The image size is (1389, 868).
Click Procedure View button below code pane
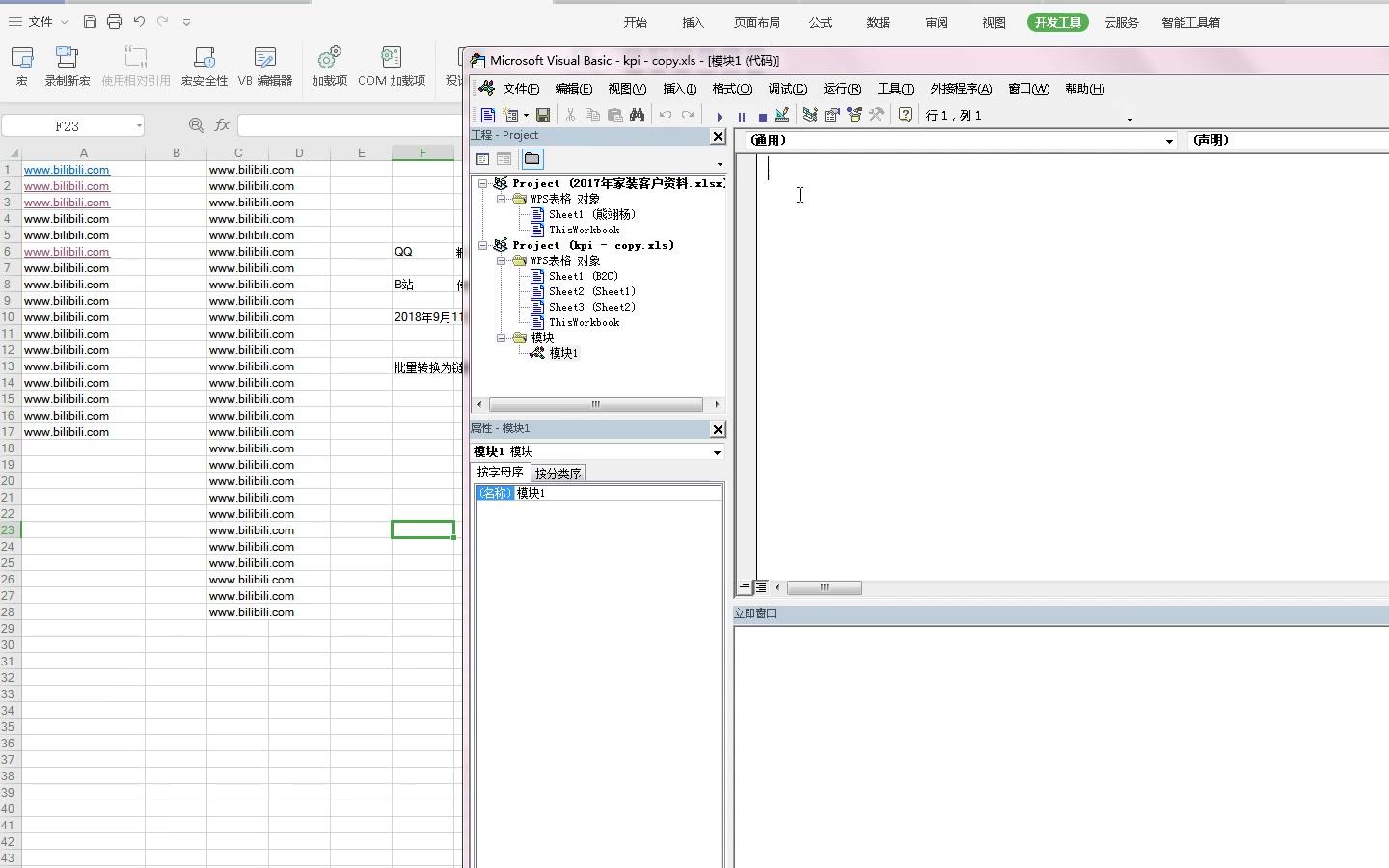click(744, 586)
